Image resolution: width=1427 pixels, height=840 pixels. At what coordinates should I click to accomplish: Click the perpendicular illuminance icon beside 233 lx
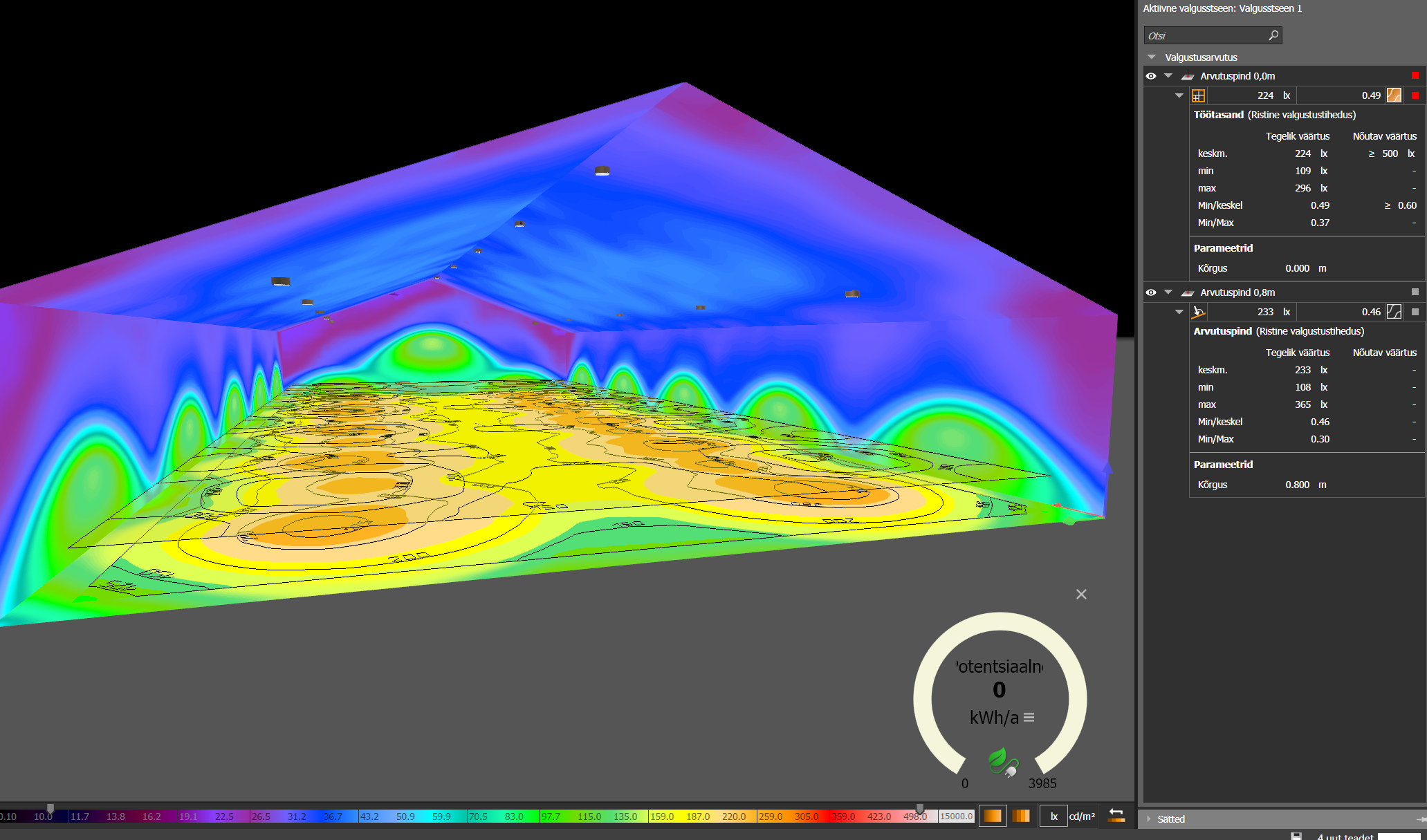tap(1198, 312)
